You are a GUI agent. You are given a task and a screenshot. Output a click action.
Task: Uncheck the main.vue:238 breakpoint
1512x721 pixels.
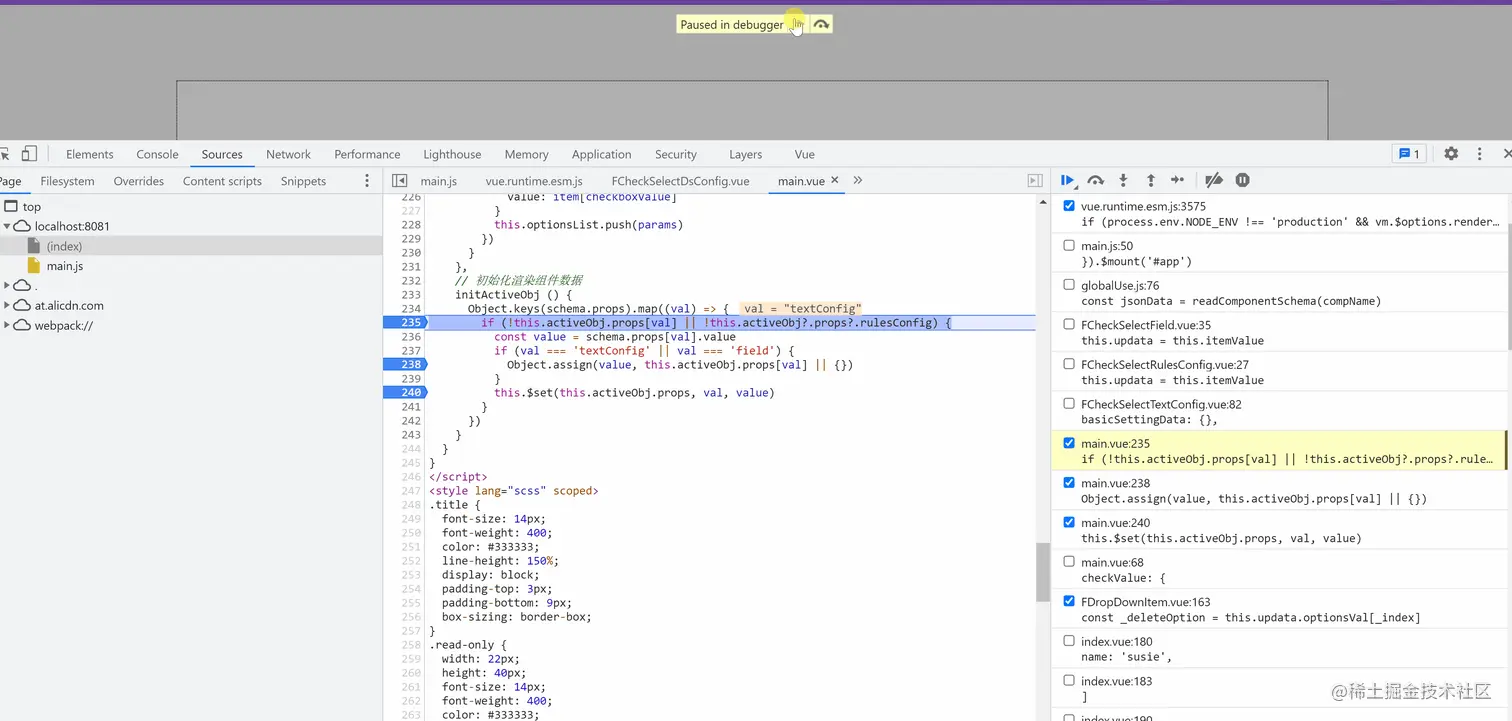(x=1069, y=483)
